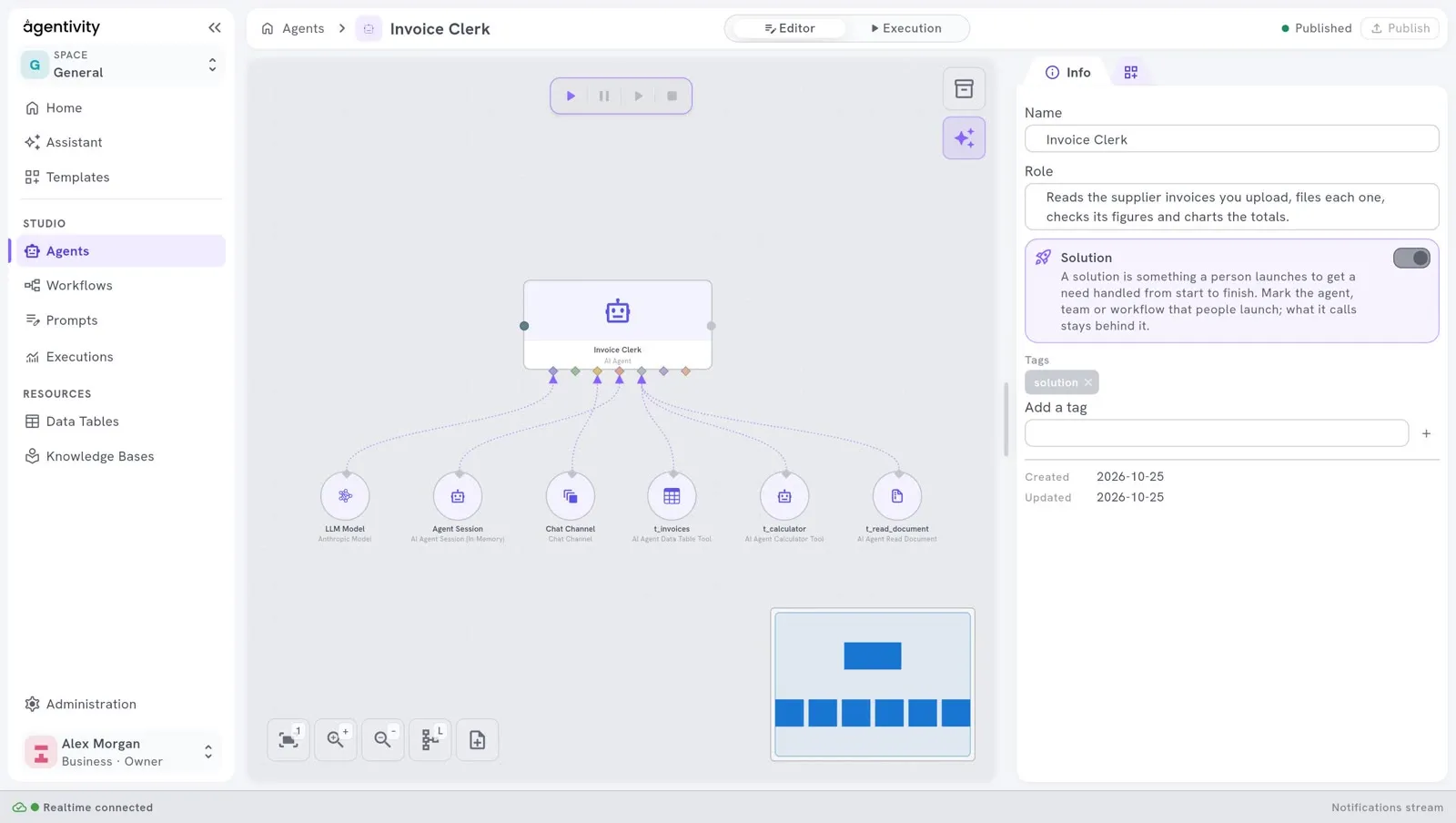Select the t_calculator tool node
1456x823 pixels.
coord(784,496)
